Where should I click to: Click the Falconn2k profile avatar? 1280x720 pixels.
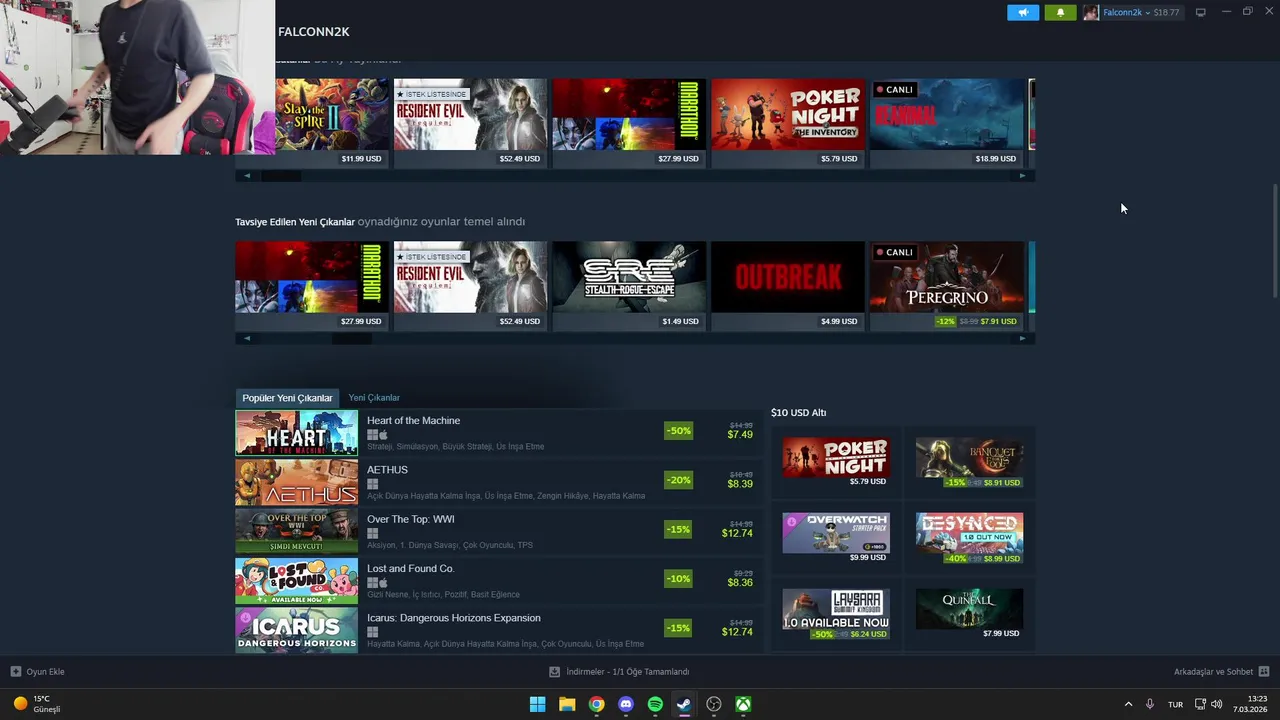coord(1091,12)
